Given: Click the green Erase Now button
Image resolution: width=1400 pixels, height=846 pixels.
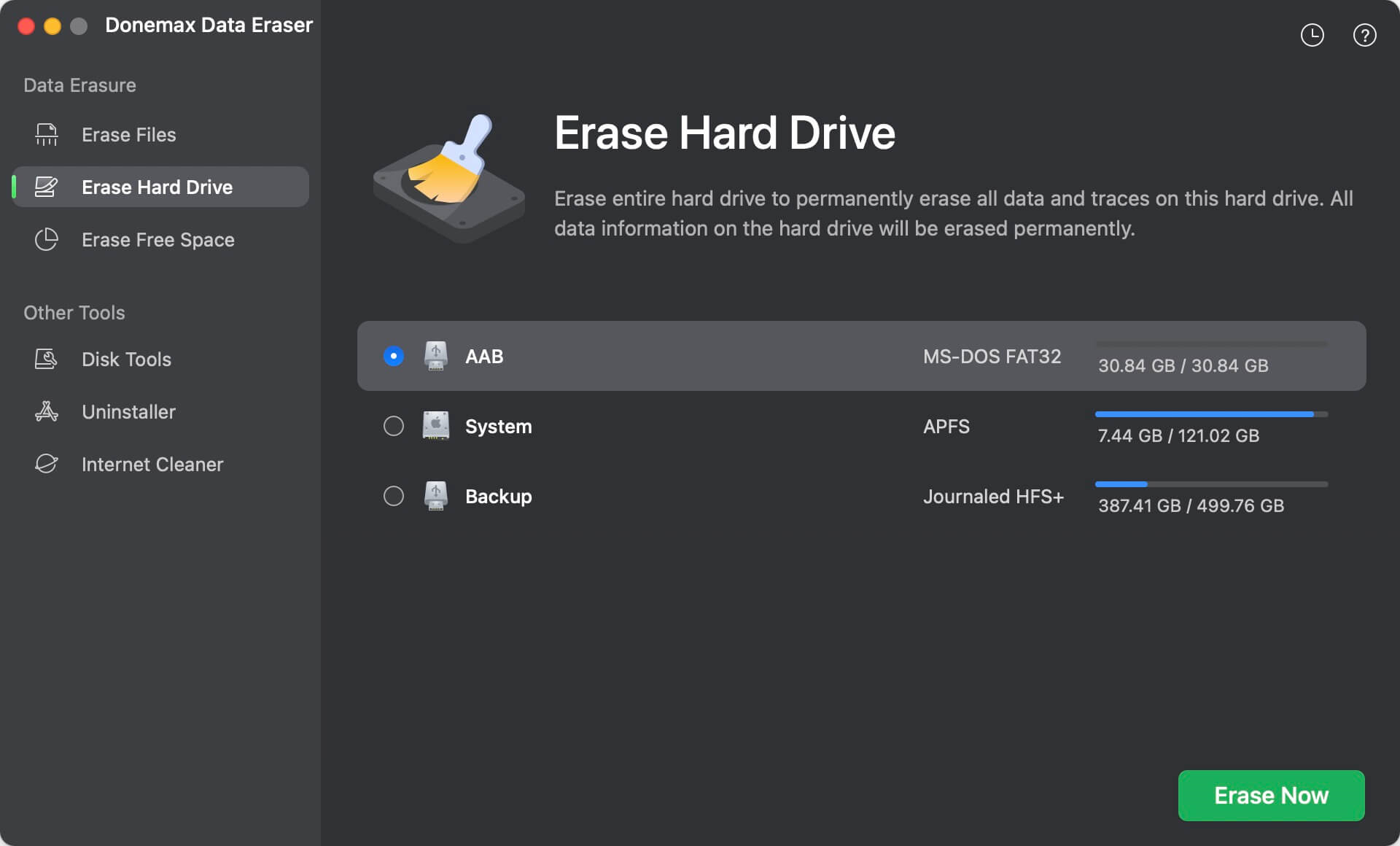Looking at the screenshot, I should (1271, 796).
